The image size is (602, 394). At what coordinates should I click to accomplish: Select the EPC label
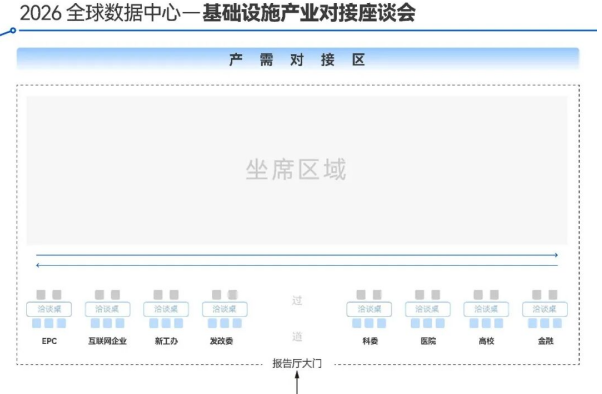tap(49, 341)
